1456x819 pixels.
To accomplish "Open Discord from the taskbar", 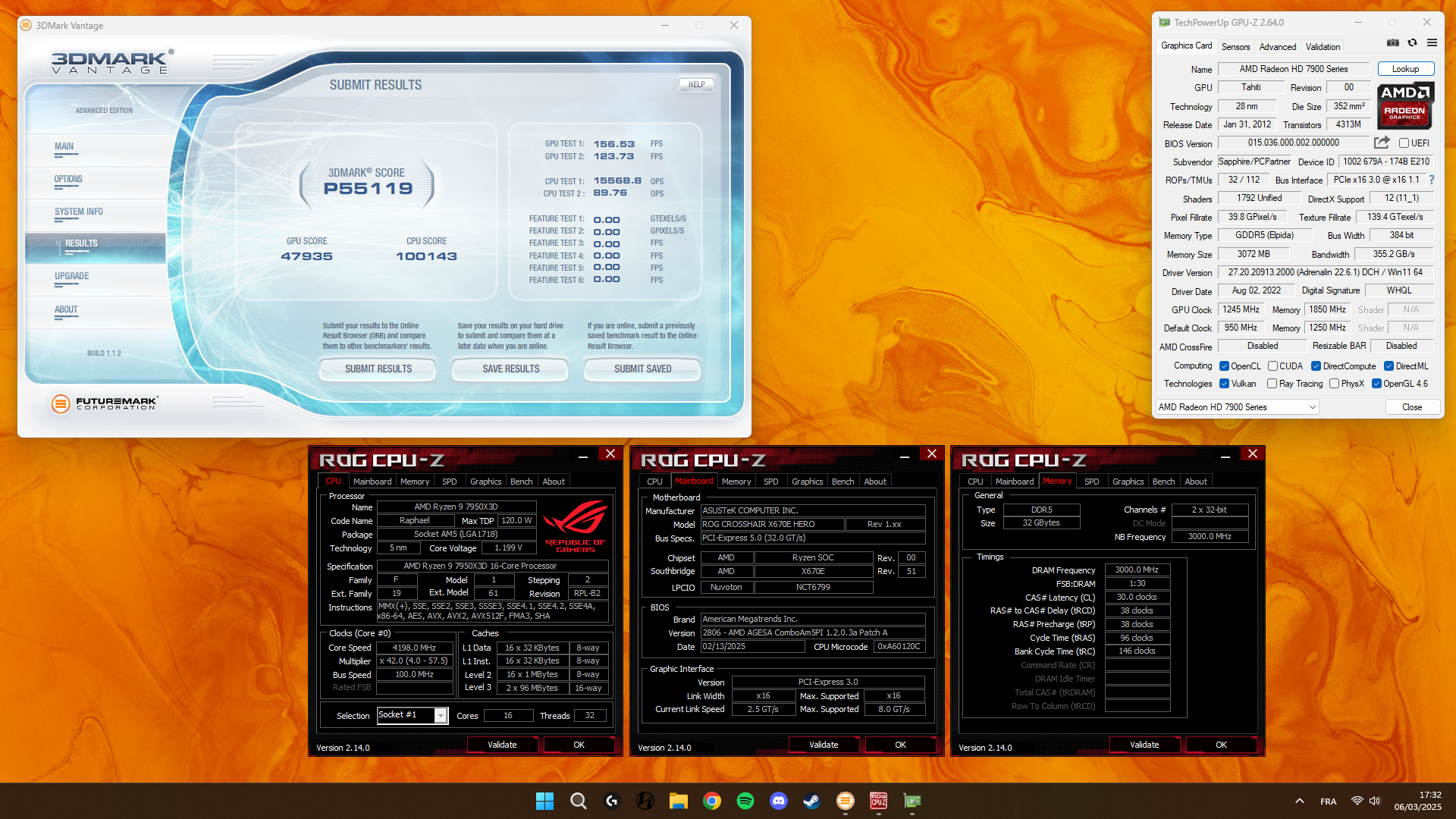I will [778, 801].
